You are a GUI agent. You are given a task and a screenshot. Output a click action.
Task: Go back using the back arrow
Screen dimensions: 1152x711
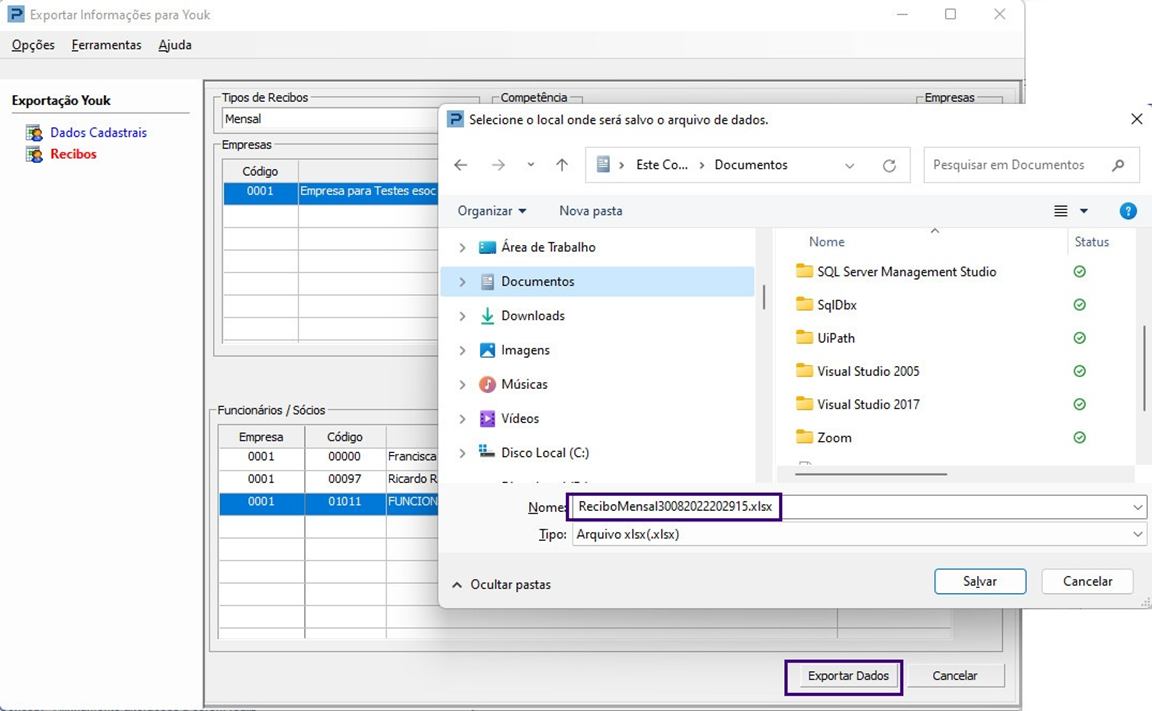(x=460, y=165)
